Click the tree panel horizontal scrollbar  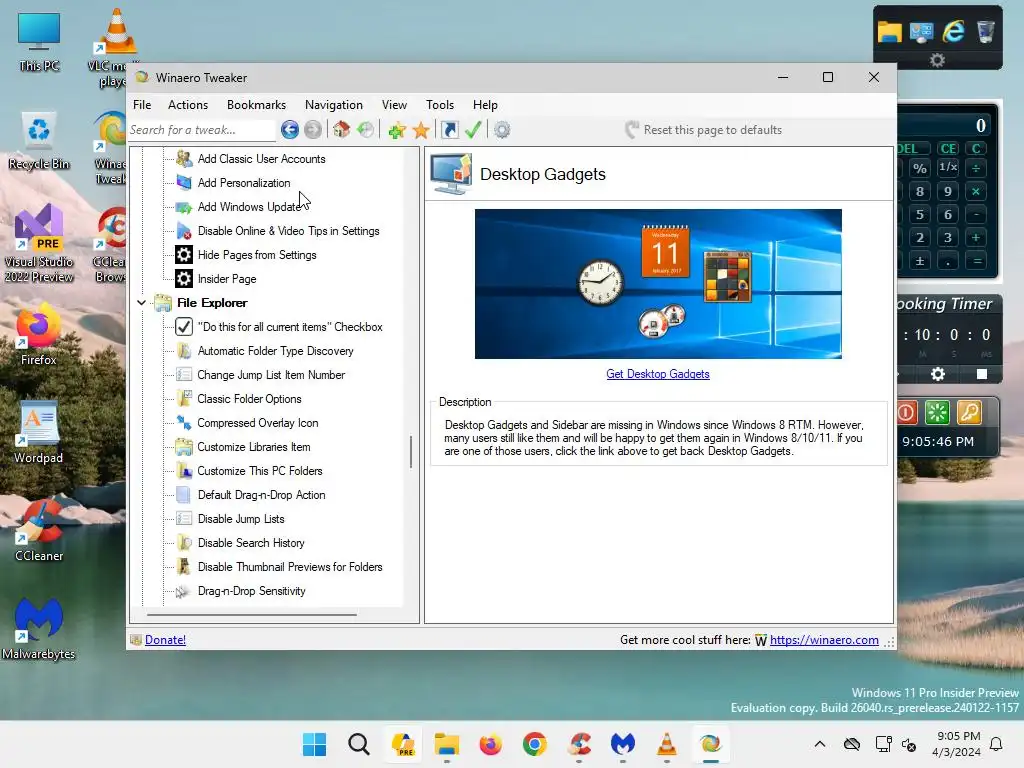point(251,615)
